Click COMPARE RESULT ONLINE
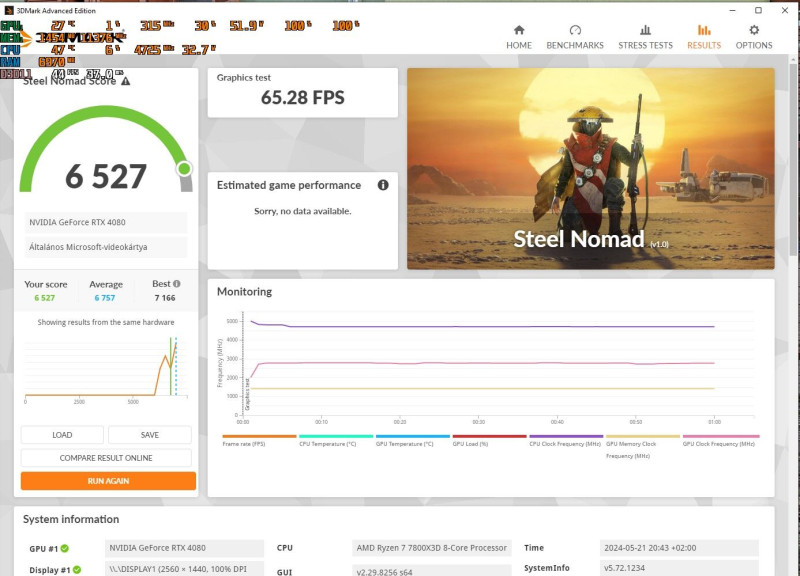 tap(106, 458)
